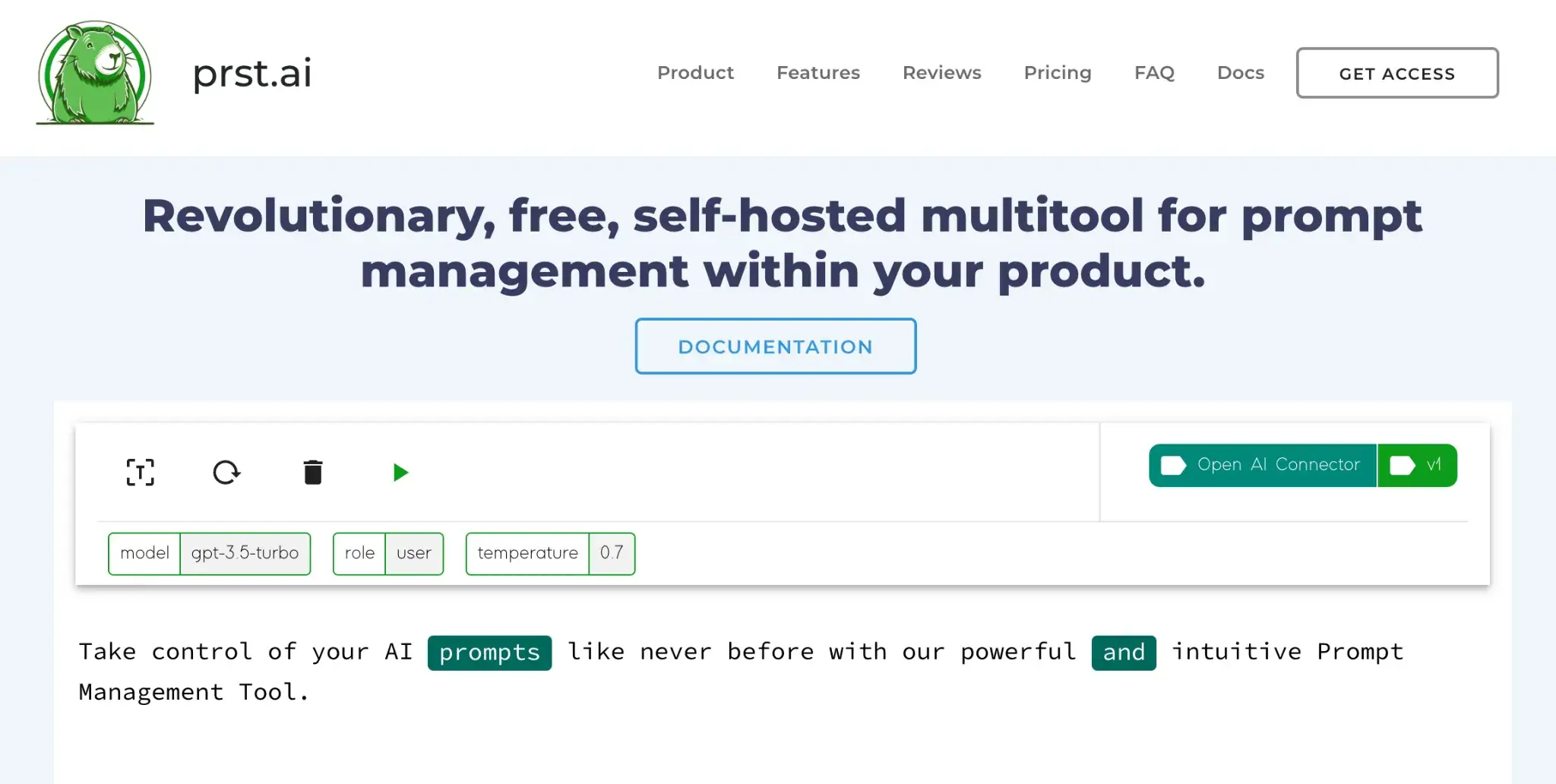The height and width of the screenshot is (784, 1556).
Task: Open Docs in the navigation
Action: (x=1241, y=73)
